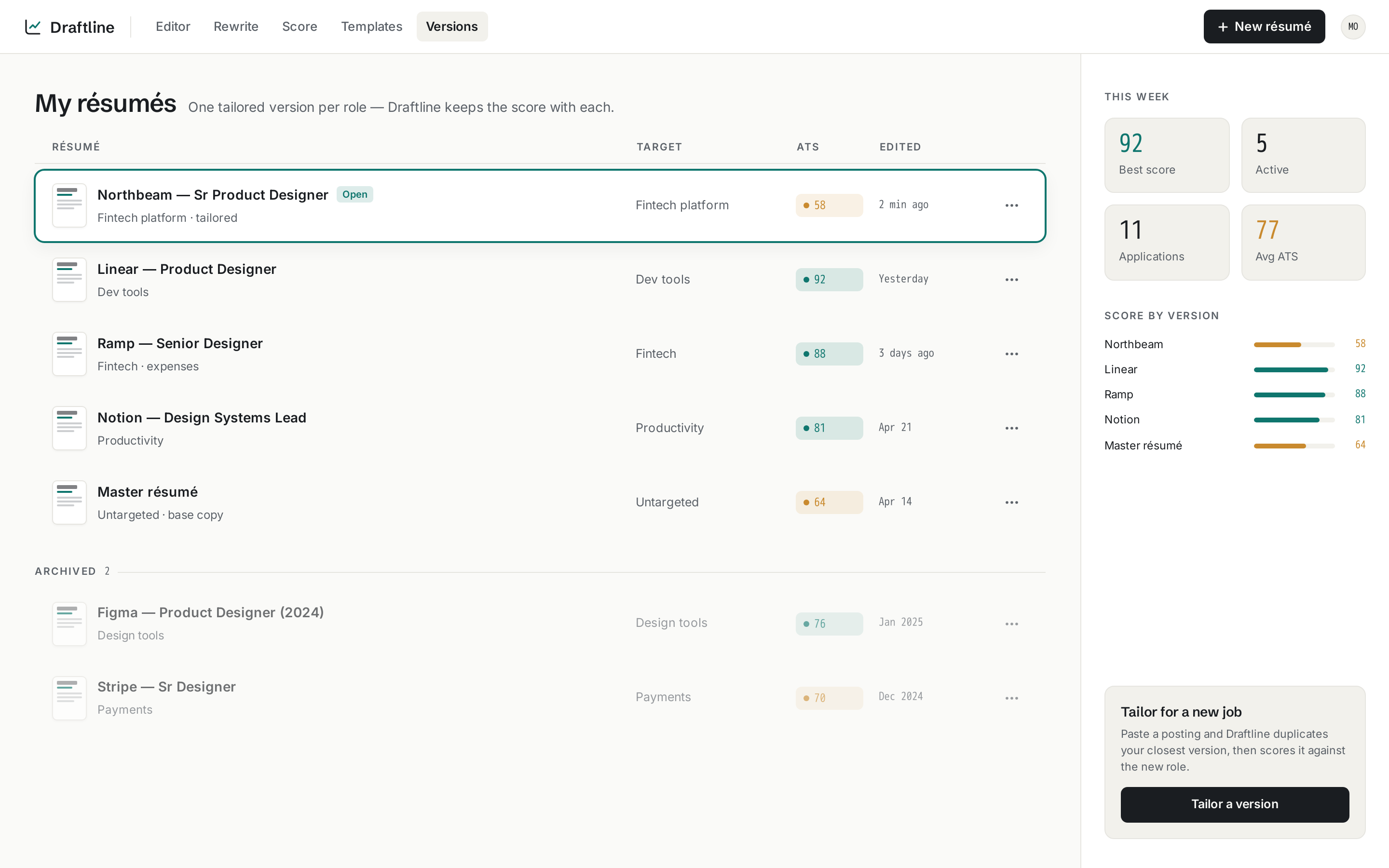Viewport: 1389px width, 868px height.
Task: Click Stripe résumé document icon
Action: tap(69, 698)
